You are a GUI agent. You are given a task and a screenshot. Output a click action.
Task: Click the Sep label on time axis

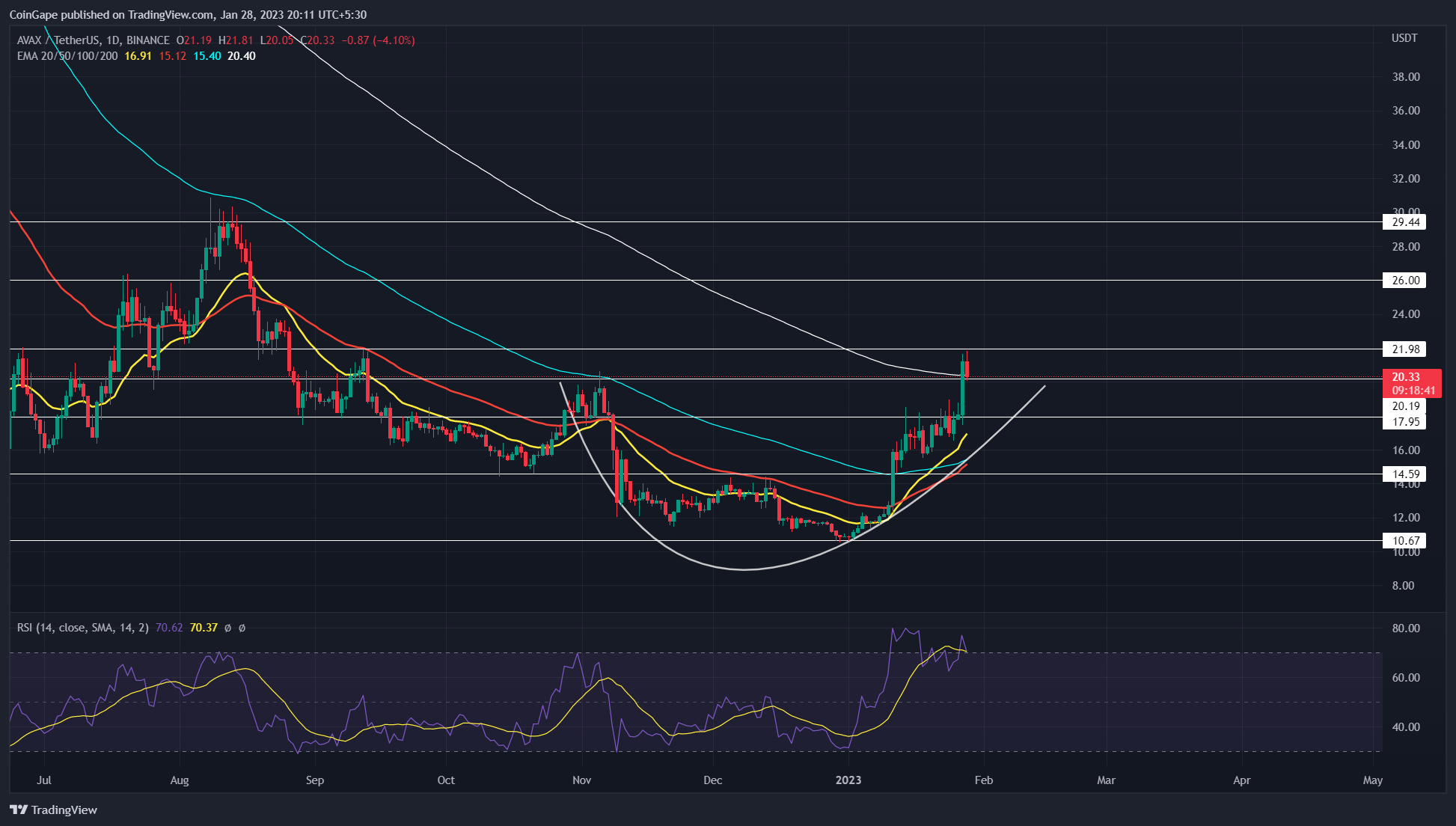tap(315, 780)
